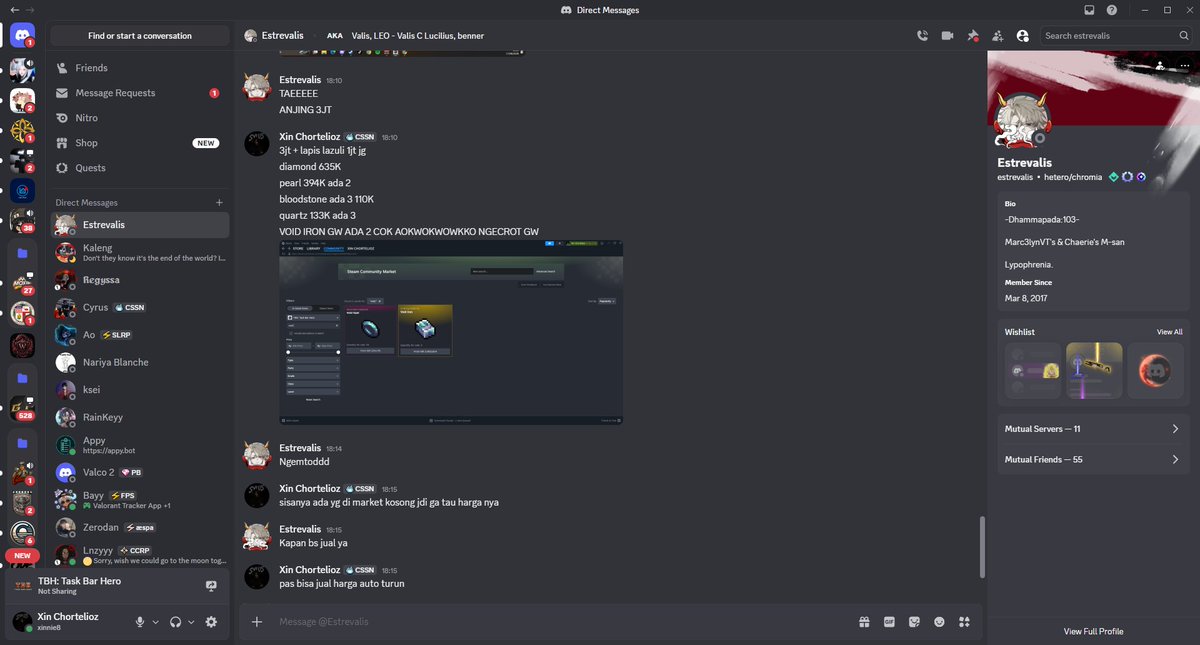Click the CSSN server tag at 18:10
The height and width of the screenshot is (645, 1200).
(x=358, y=137)
